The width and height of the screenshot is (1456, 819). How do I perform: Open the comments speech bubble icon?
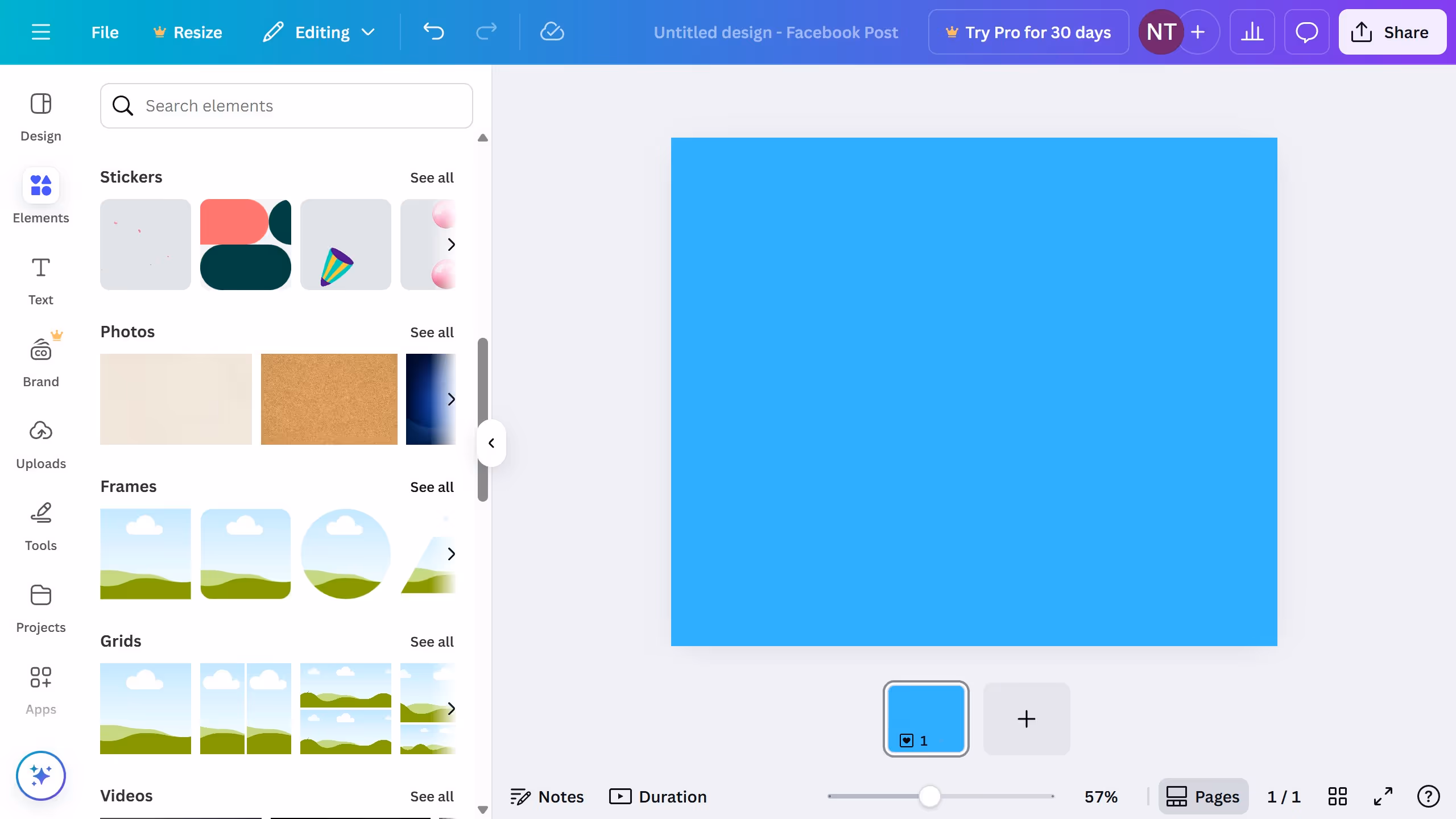(1306, 32)
